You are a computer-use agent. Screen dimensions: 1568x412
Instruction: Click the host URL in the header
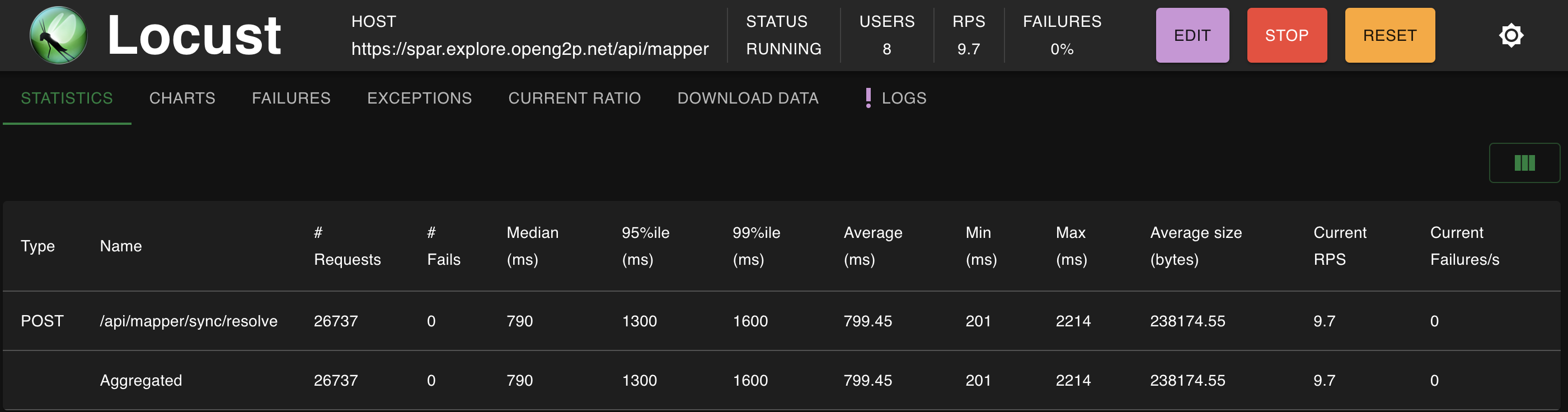point(529,49)
